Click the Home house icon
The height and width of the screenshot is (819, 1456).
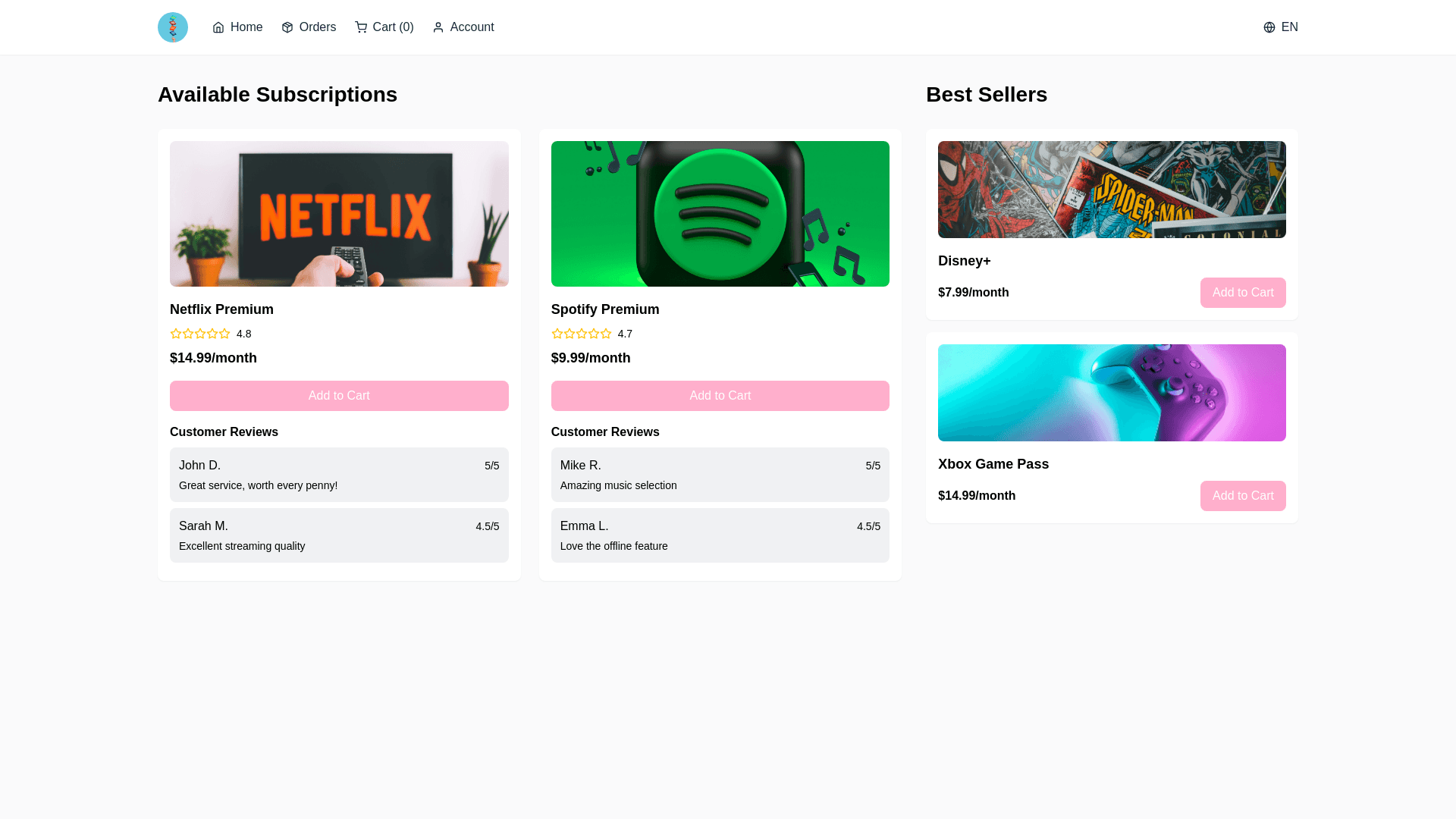[218, 27]
